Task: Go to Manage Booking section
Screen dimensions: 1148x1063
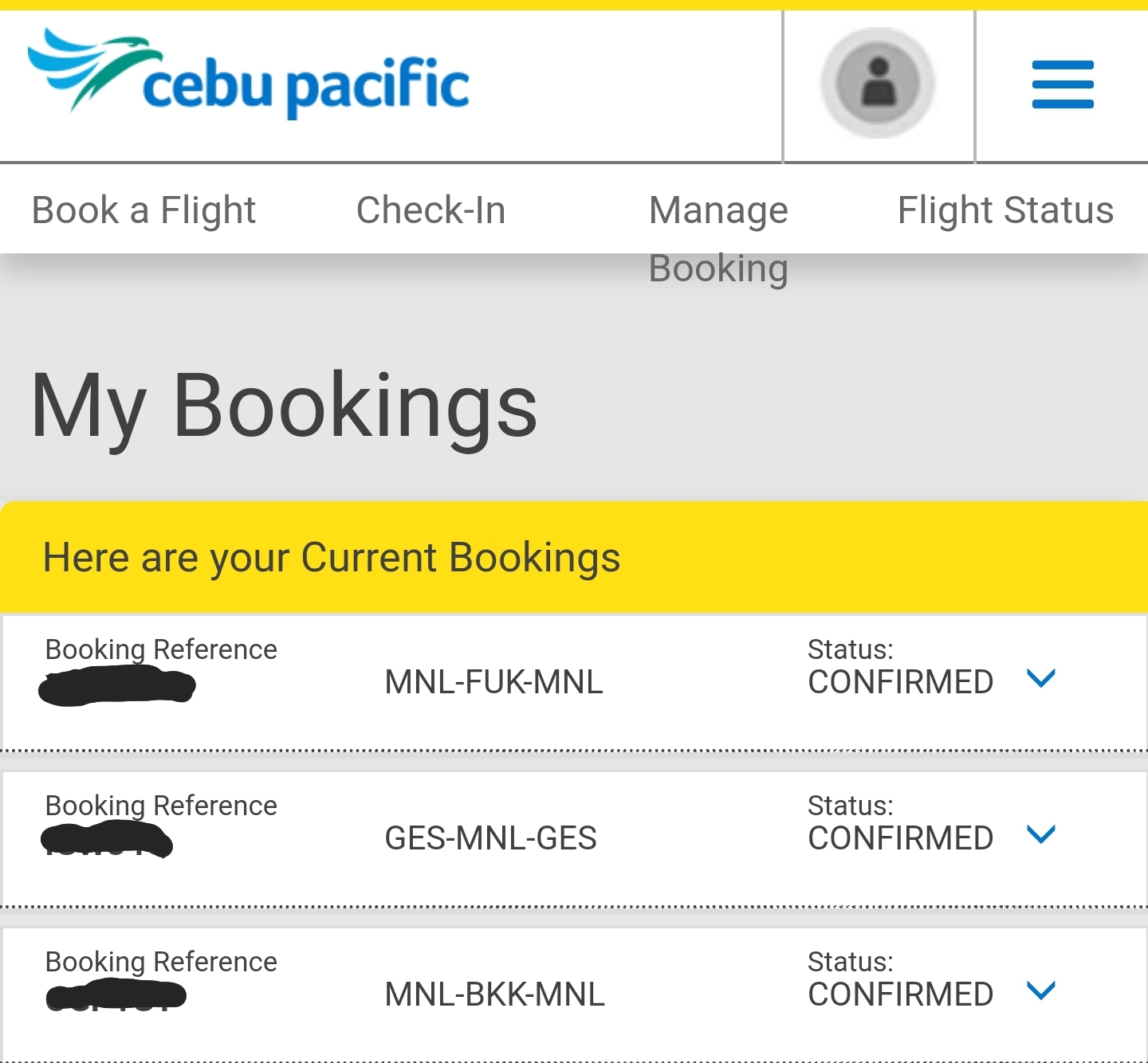Action: click(717, 237)
